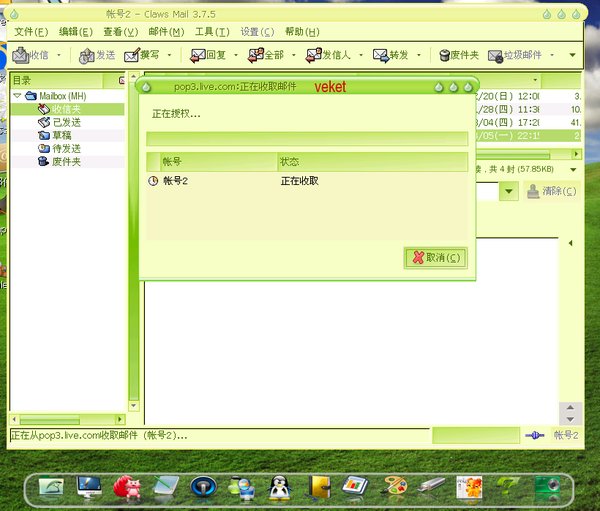Open dropdown arrow next to 全部
Viewport: 600px width, 511px height.
coord(293,55)
